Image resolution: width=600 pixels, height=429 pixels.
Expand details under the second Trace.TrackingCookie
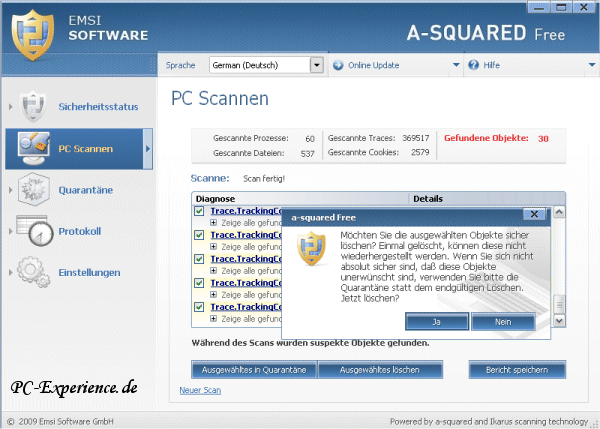(213, 247)
